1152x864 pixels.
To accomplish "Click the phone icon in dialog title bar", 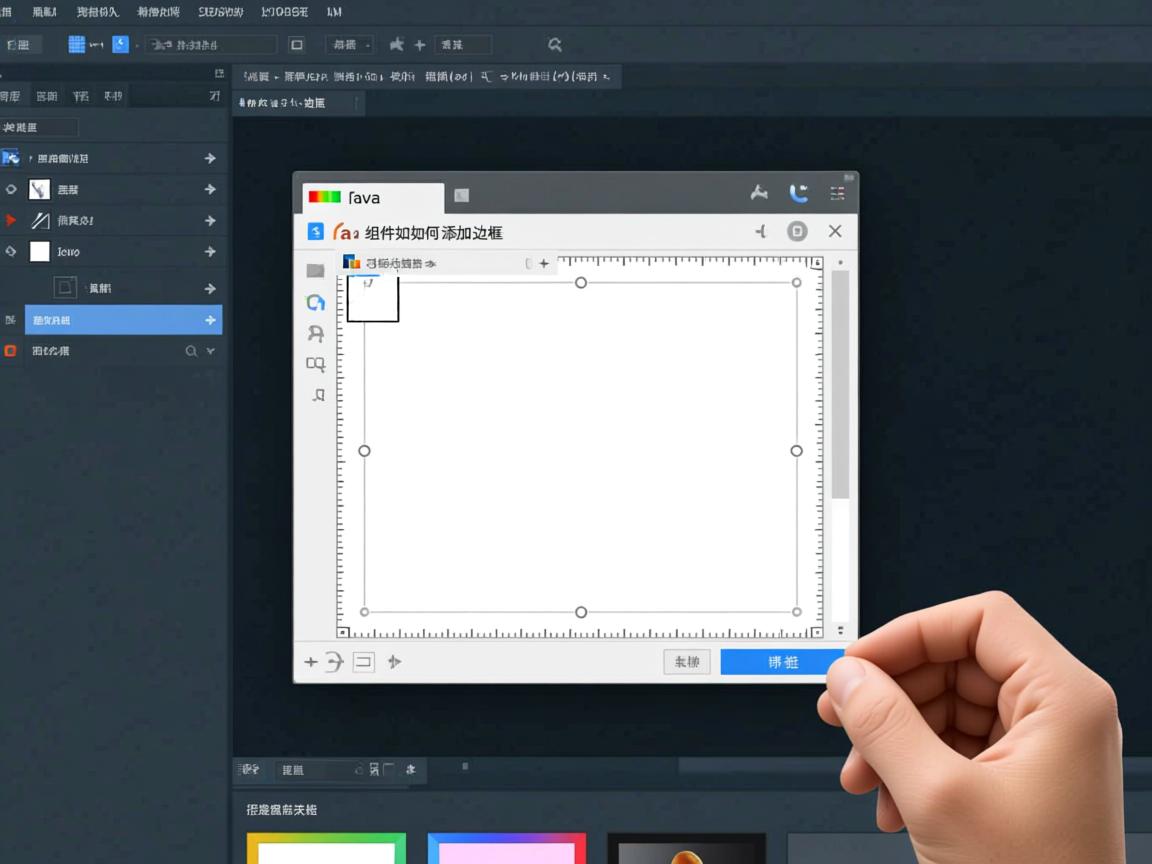I will [x=798, y=193].
